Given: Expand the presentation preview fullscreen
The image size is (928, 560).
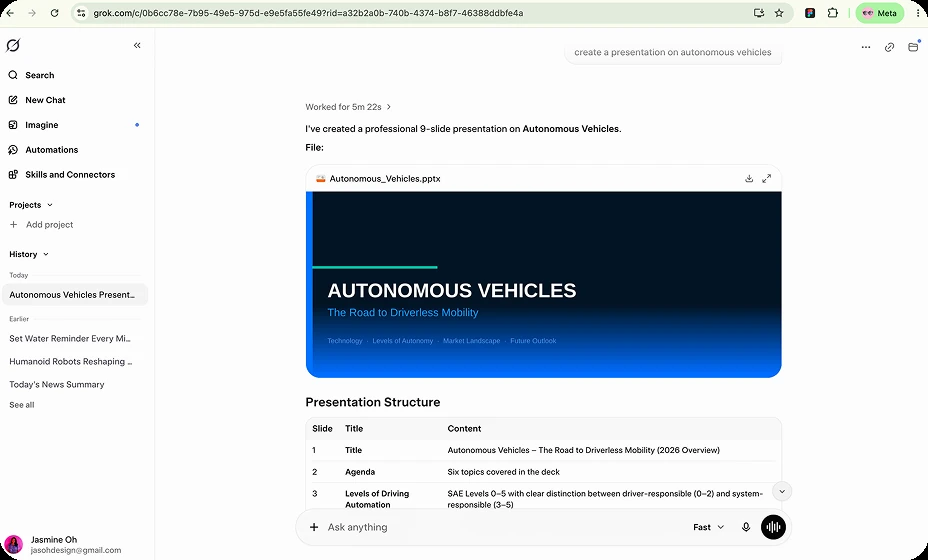Looking at the screenshot, I should (766, 178).
